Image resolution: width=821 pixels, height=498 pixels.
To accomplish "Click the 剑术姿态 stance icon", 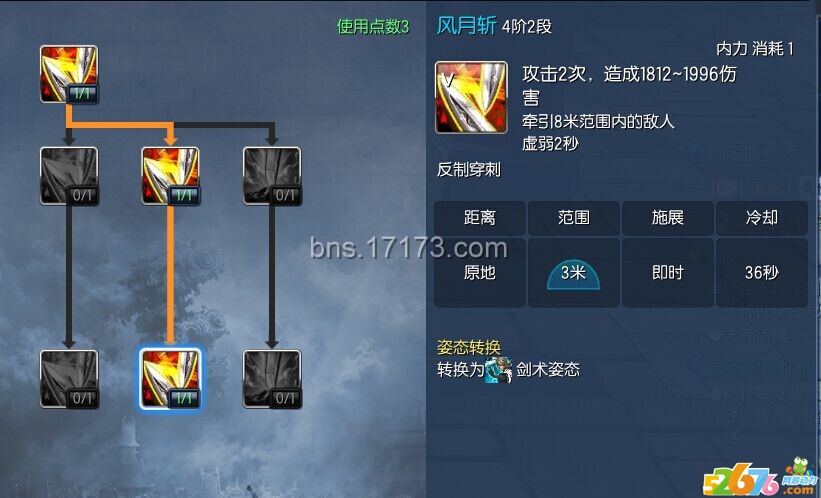I will coord(498,370).
